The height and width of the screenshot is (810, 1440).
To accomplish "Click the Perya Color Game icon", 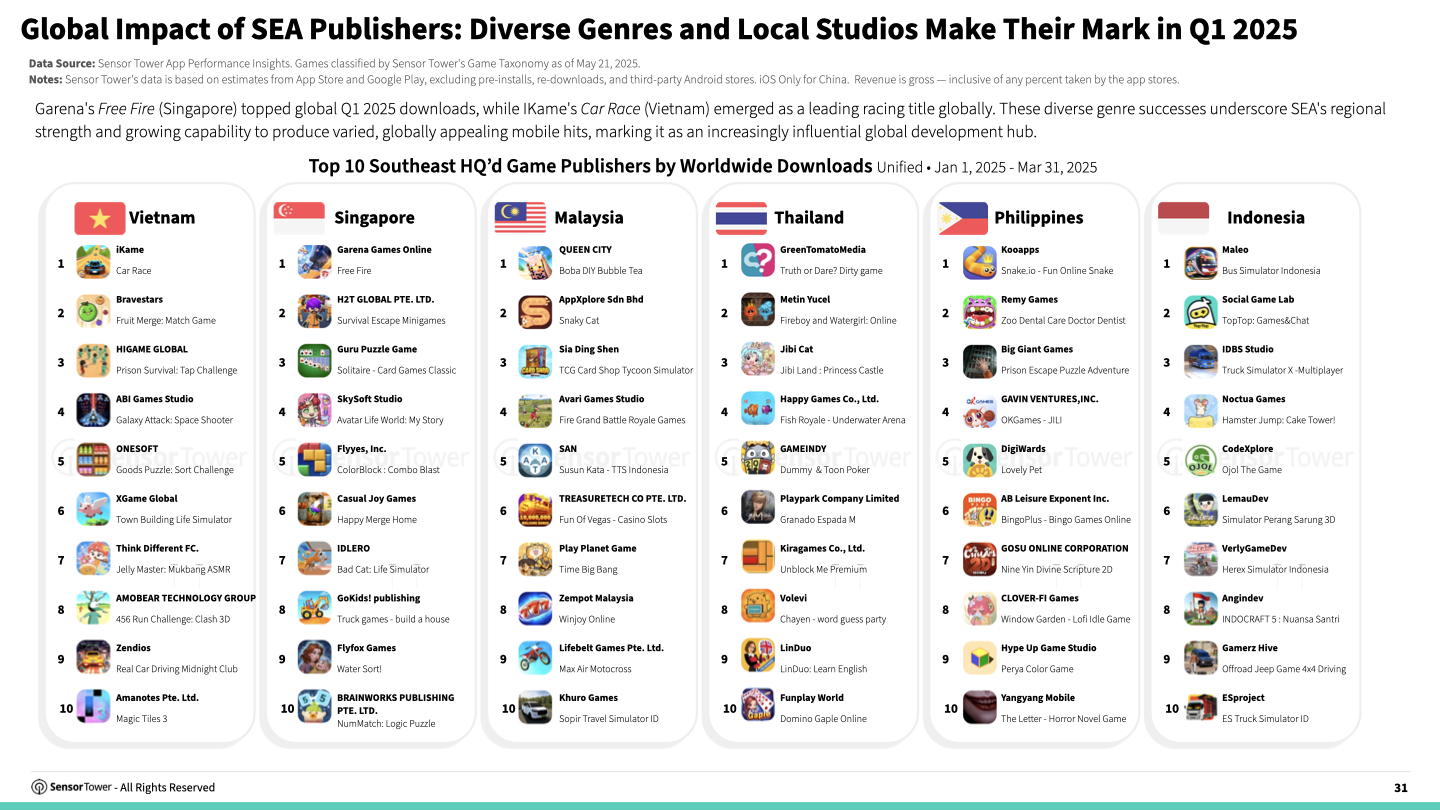I will click(980, 659).
